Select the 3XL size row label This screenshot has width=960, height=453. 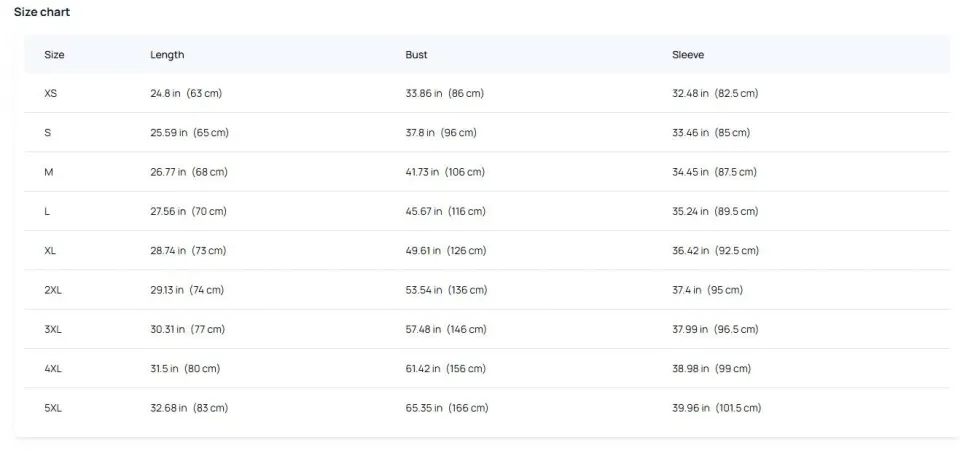click(x=53, y=329)
